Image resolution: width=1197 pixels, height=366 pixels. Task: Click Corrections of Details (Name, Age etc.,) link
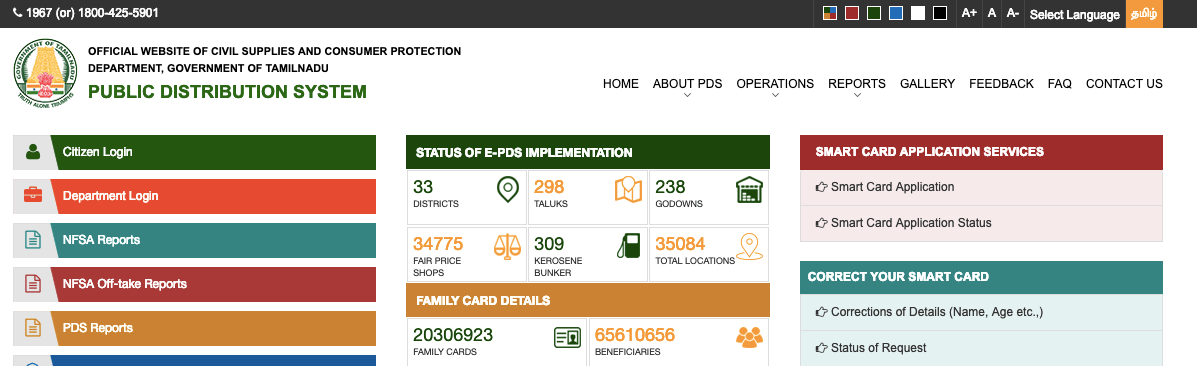pos(937,312)
